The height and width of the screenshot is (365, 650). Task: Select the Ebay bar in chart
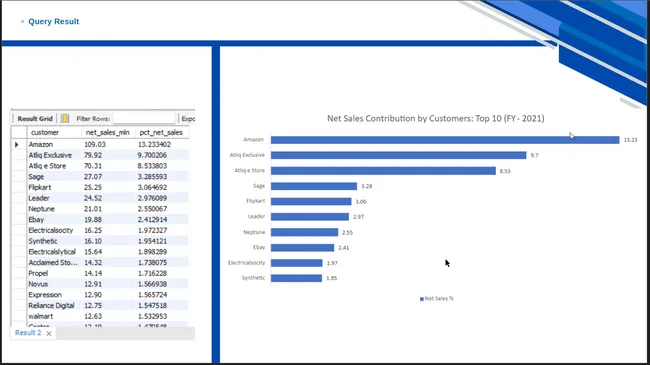pyautogui.click(x=302, y=248)
